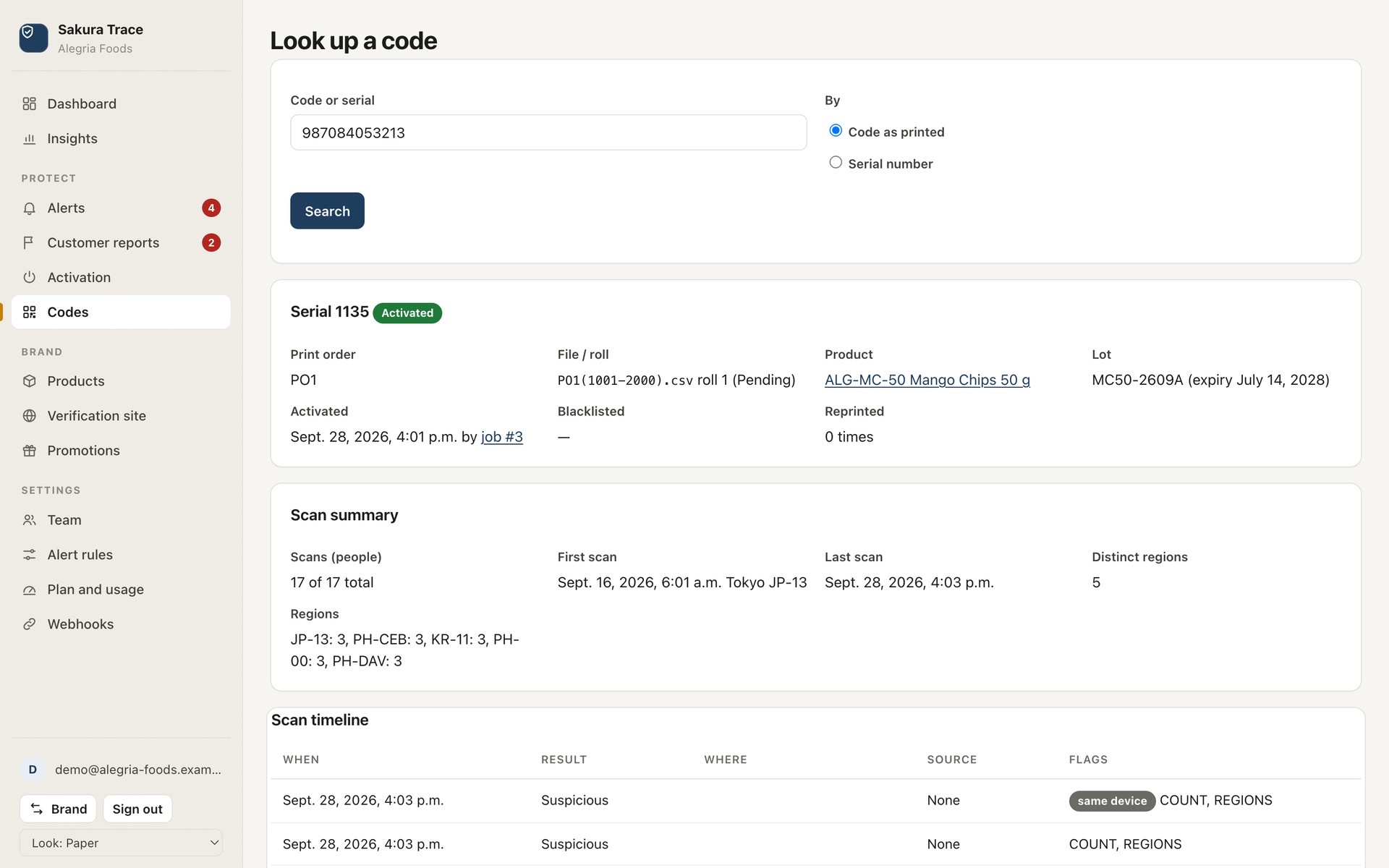This screenshot has height=868, width=1389.
Task: Click the Search button
Action: point(327,211)
